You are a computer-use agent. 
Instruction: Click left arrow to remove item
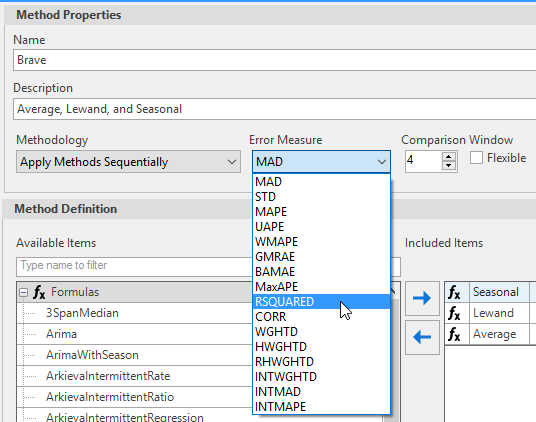[x=422, y=337]
